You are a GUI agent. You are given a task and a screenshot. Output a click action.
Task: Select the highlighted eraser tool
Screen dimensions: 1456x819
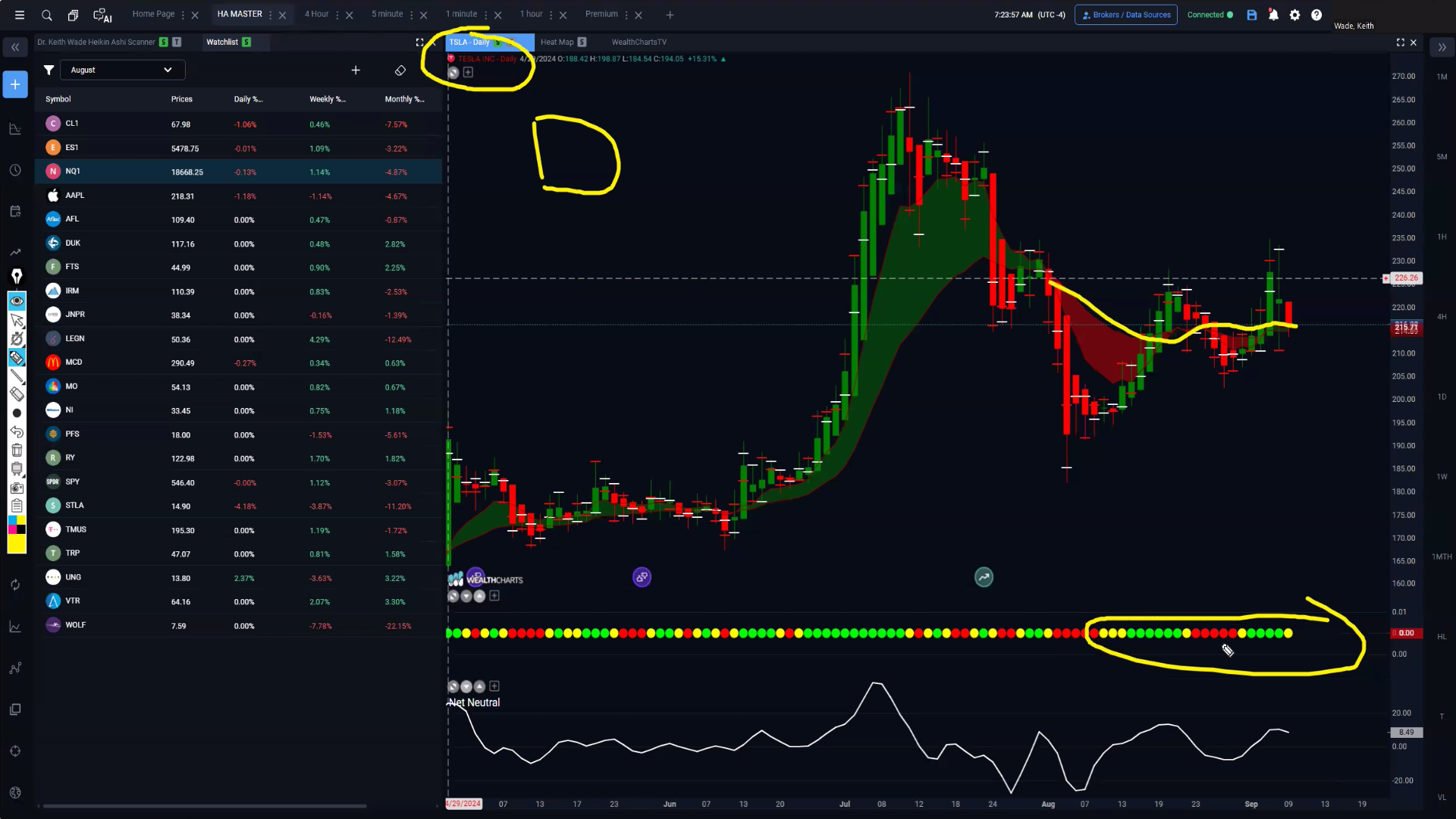17,357
